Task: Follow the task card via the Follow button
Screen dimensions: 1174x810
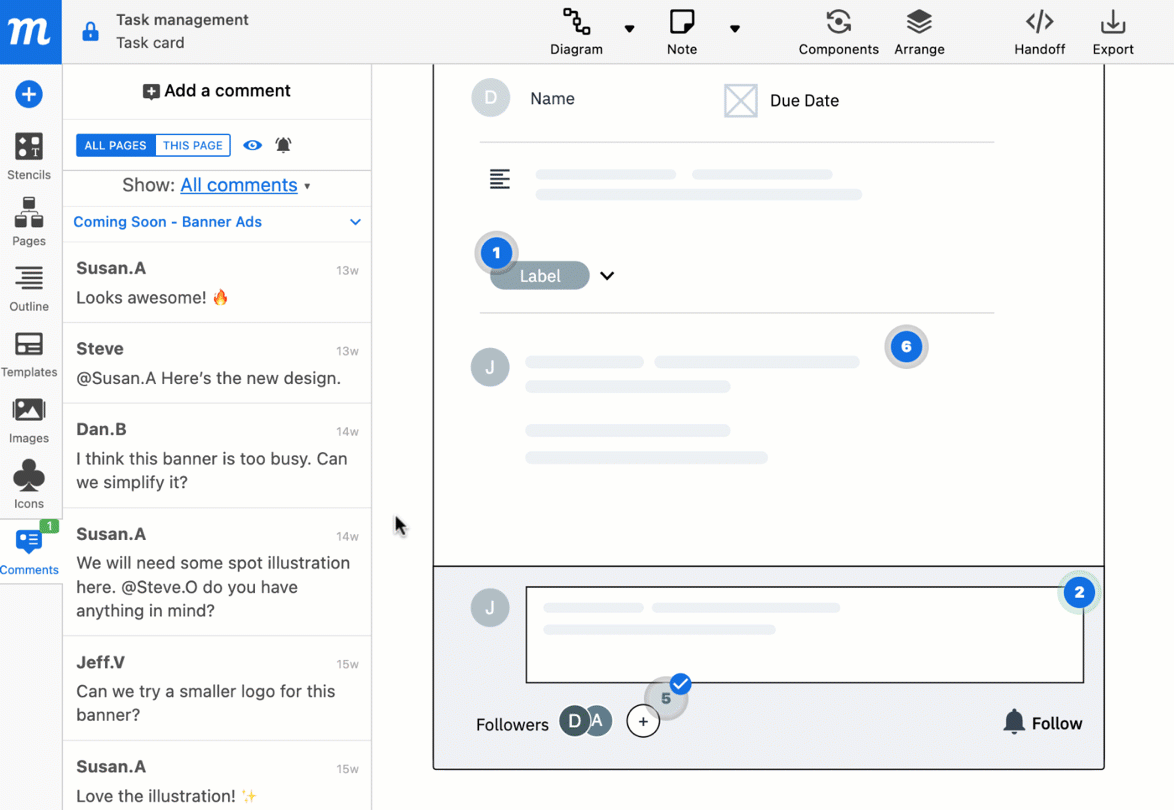Action: [x=1043, y=722]
